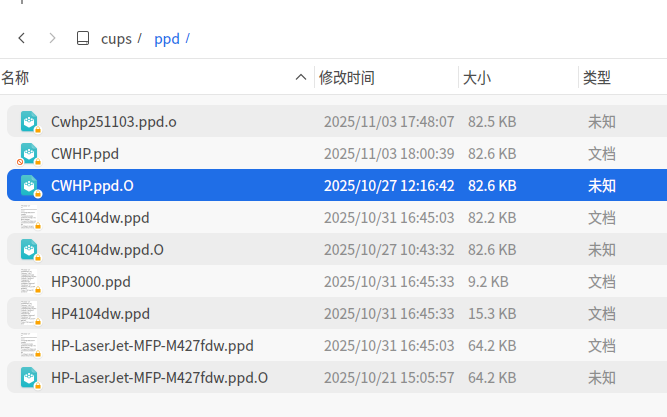The width and height of the screenshot is (667, 417).
Task: Click the CWHP.ppd.O file icon
Action: pos(29,186)
